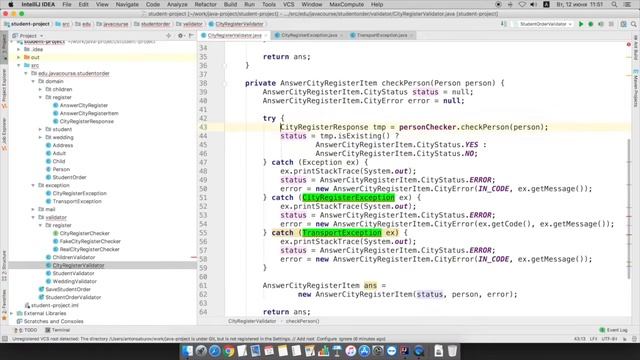The image size is (640, 360).
Task: Open the Navigate menu
Action: [127, 4]
